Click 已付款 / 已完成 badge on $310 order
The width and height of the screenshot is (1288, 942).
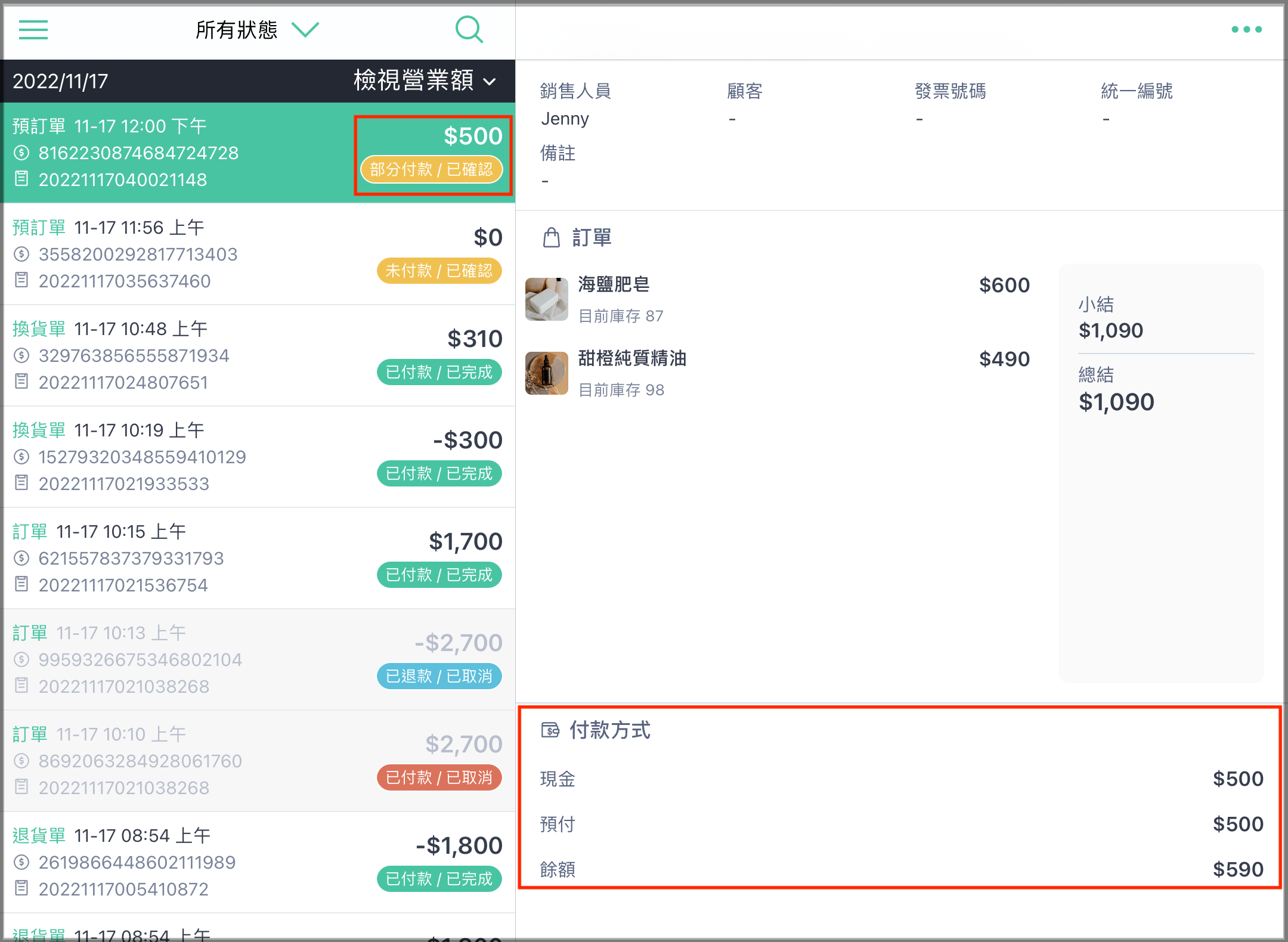click(x=439, y=372)
